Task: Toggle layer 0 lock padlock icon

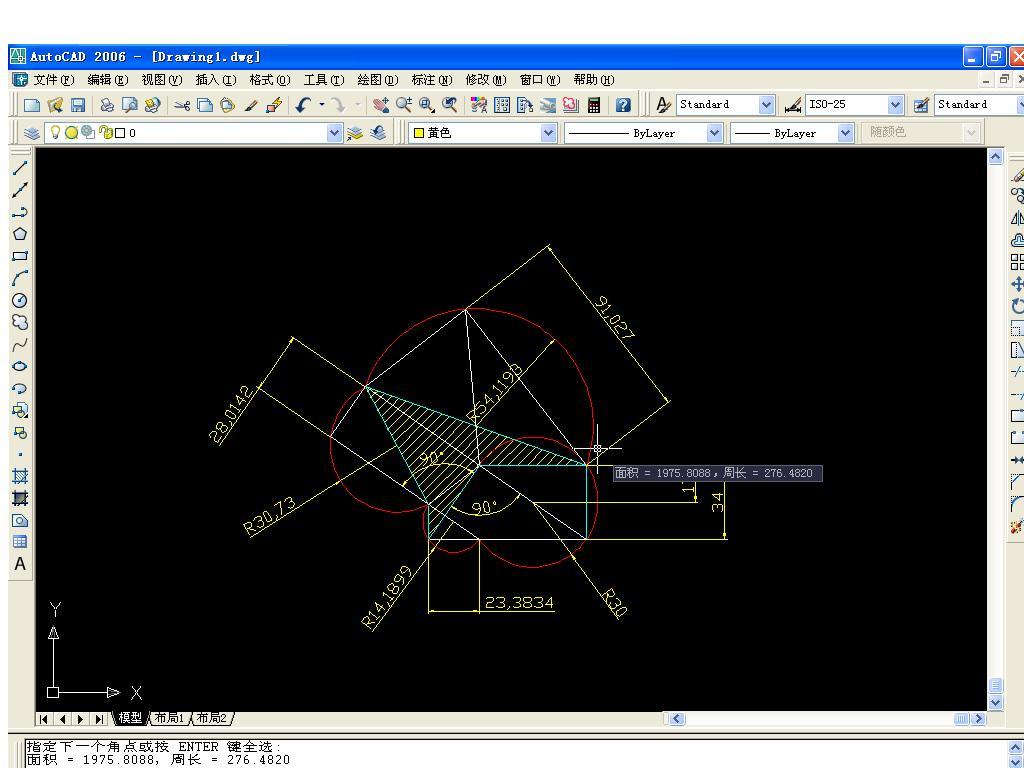Action: [105, 133]
